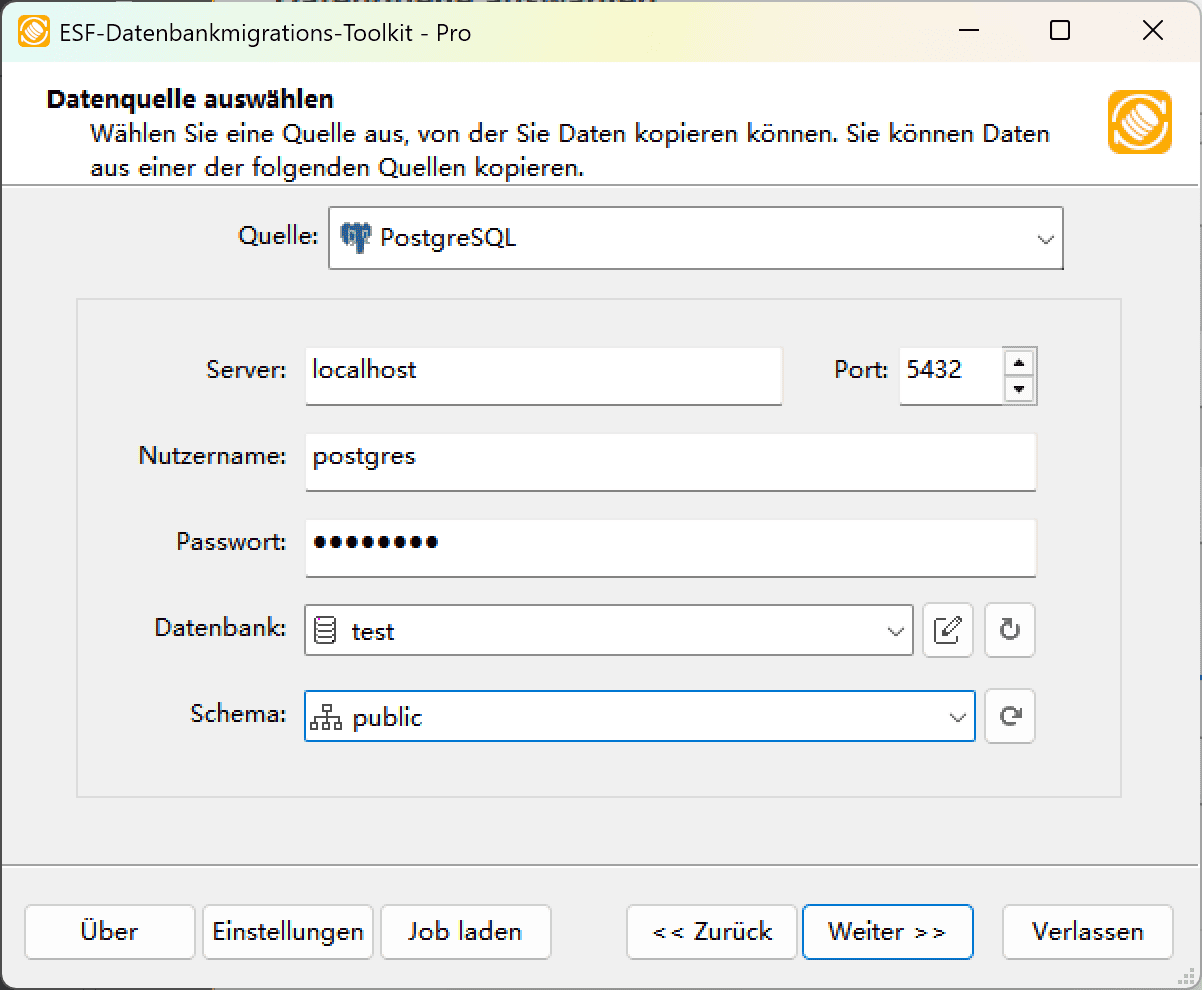Screen dimensions: 1202x990
Task: Open the Schema dropdown list
Action: pyautogui.click(x=956, y=716)
